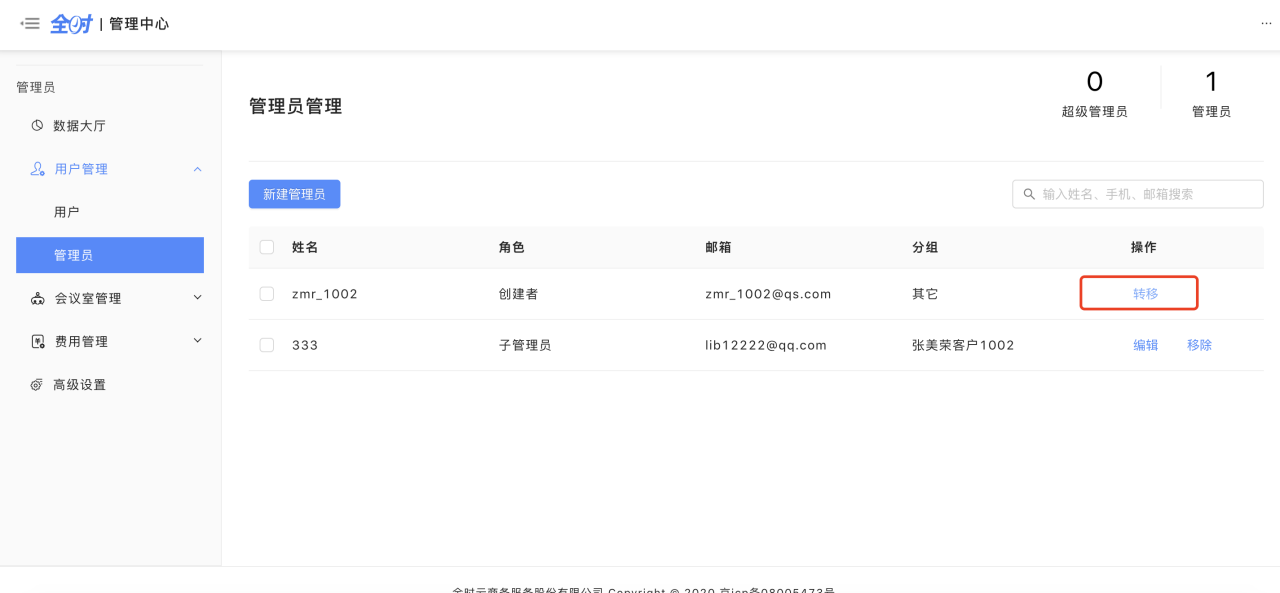Click 转移 for zmr_1002

coord(1145,294)
